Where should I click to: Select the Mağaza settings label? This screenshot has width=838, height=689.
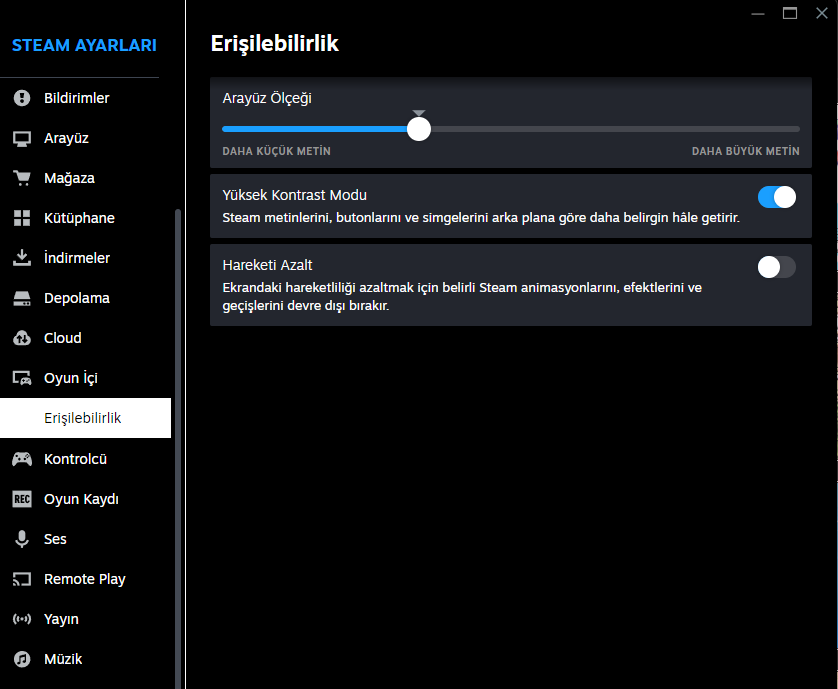[69, 178]
